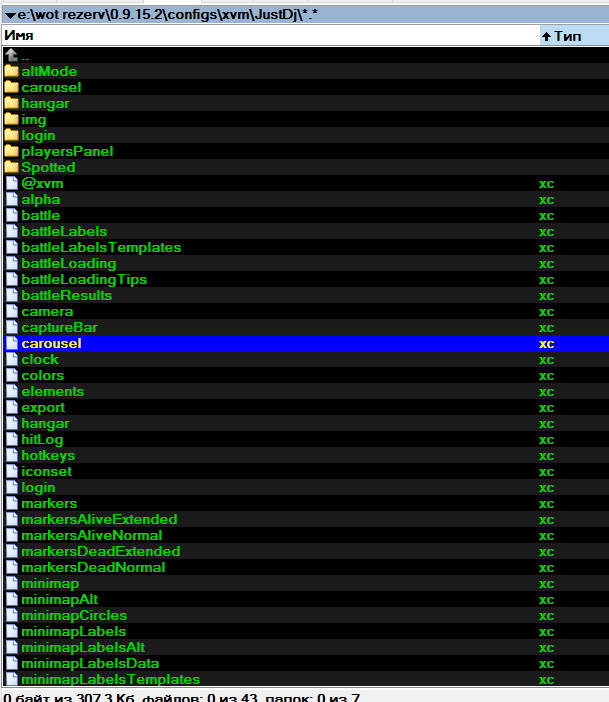Viewport: 609px width, 702px height.
Task: Select the altMode folder icon
Action: pyautogui.click(x=12, y=71)
